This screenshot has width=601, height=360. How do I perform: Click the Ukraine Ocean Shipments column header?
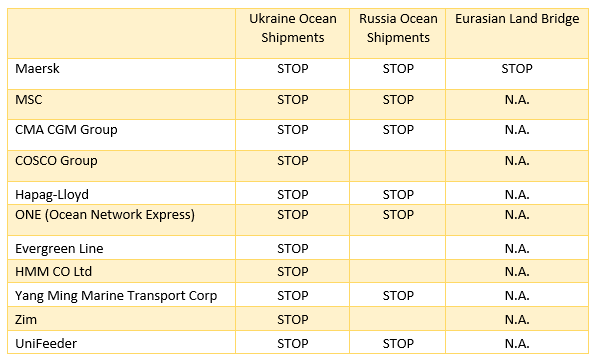coord(292,33)
